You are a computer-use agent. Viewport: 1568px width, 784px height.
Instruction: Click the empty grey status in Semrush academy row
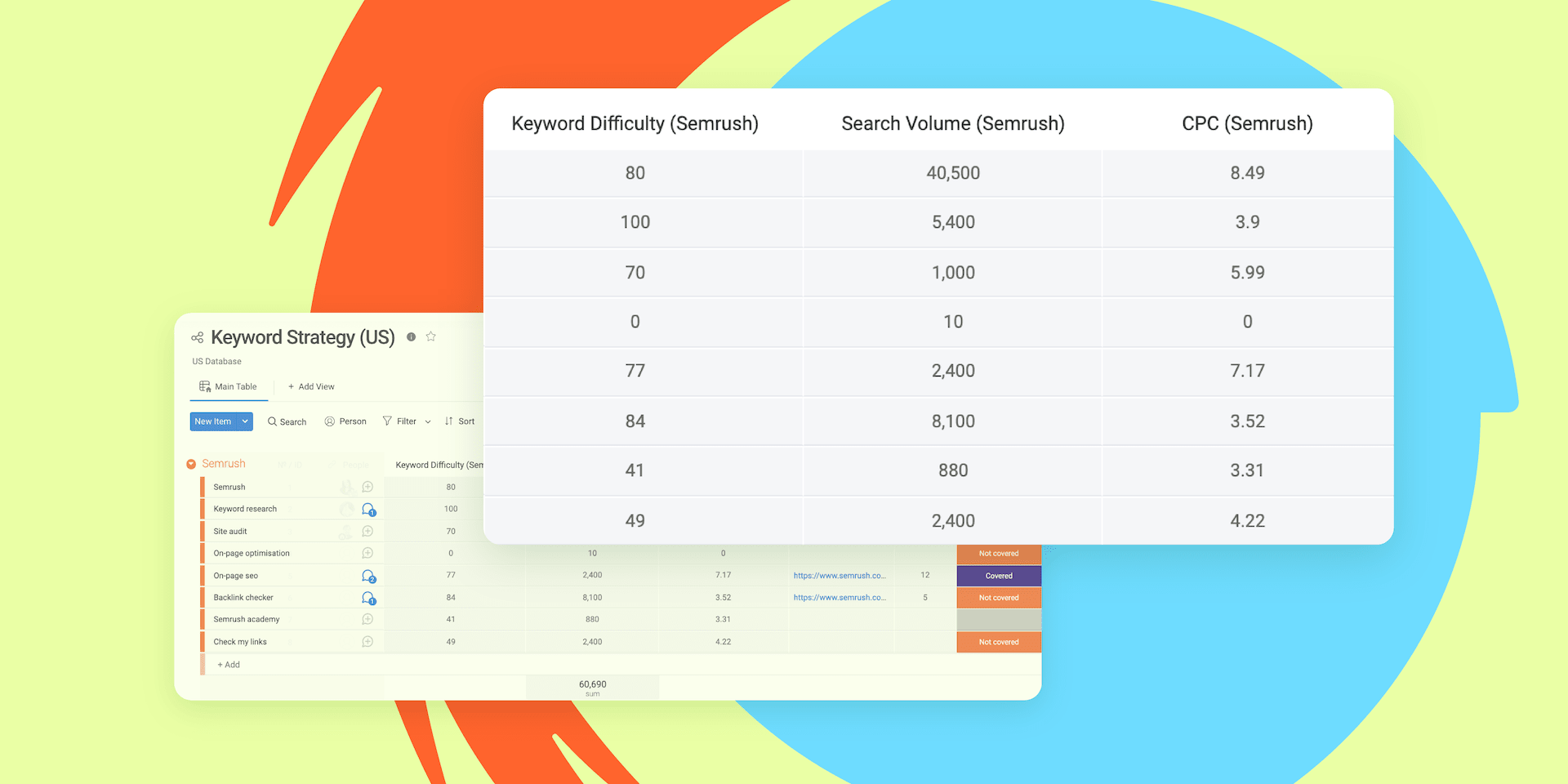tap(999, 620)
